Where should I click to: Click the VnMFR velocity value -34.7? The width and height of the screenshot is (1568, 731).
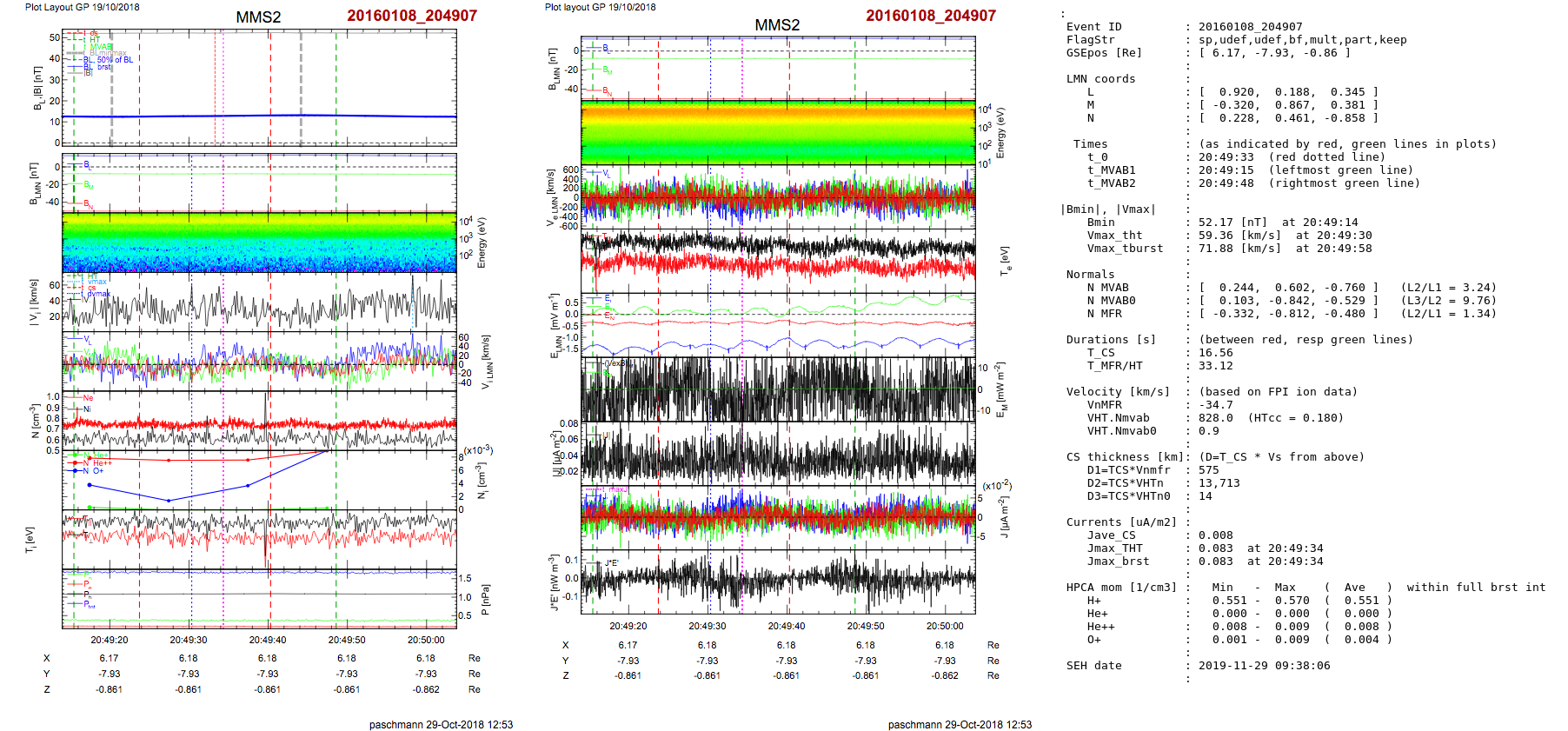coord(1215,405)
